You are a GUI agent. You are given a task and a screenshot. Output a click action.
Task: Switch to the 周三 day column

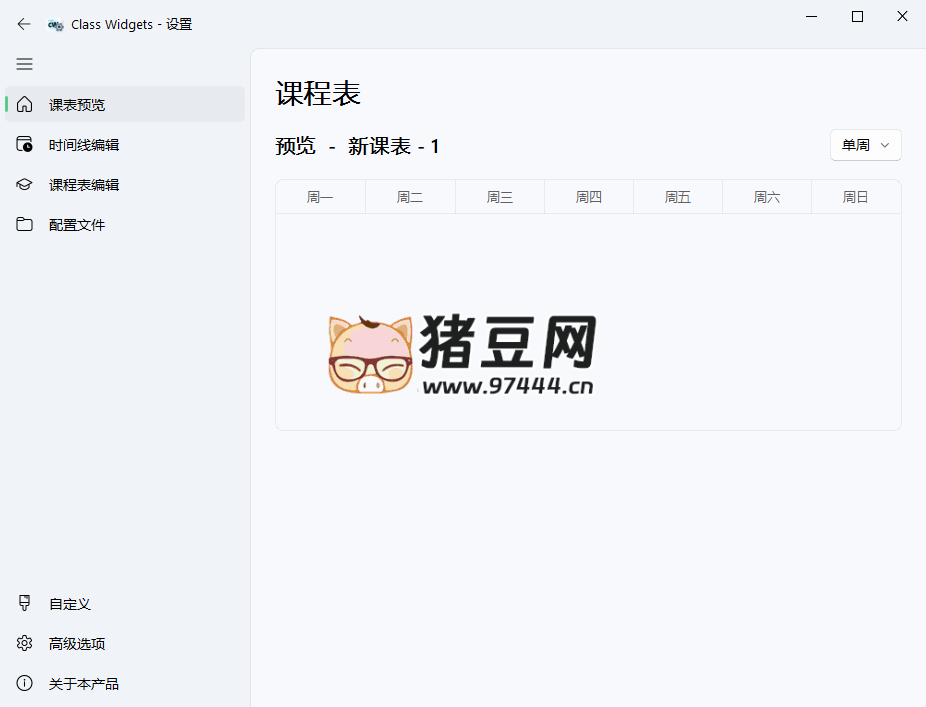[x=499, y=196]
